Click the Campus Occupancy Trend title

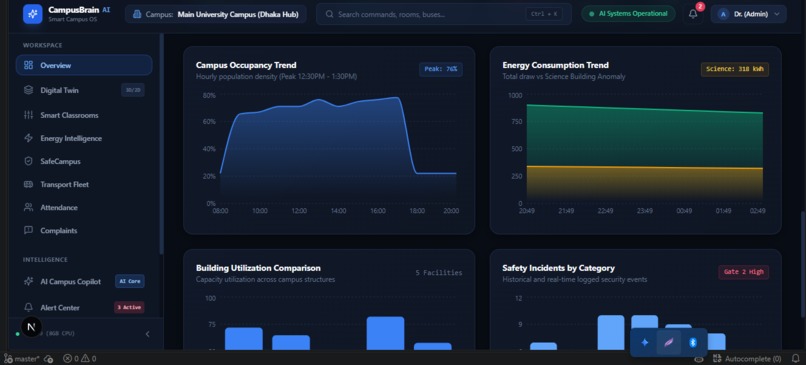click(246, 65)
